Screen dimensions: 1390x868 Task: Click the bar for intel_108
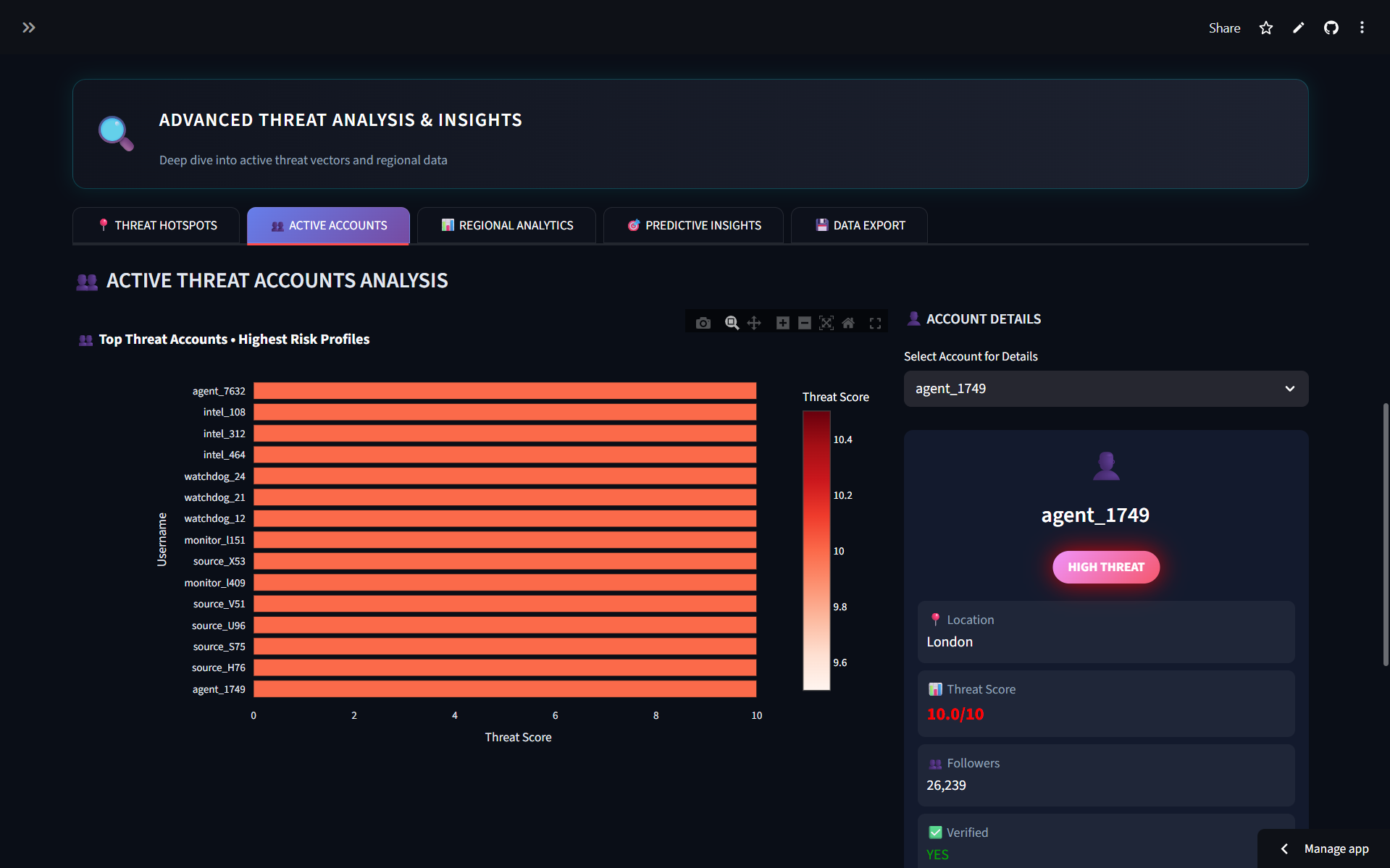[x=505, y=412]
